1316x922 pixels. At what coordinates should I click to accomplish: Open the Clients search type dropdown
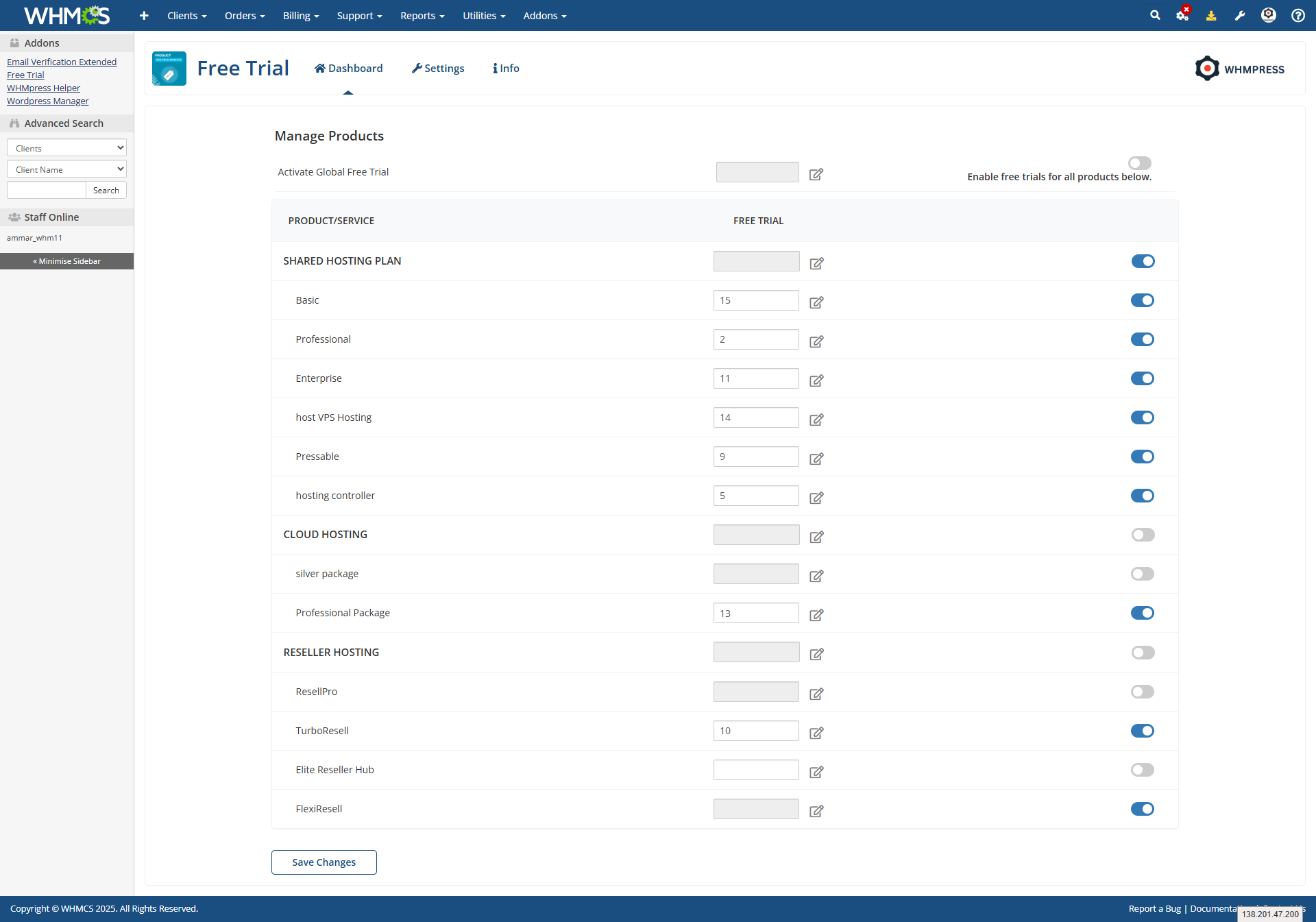[x=66, y=148]
